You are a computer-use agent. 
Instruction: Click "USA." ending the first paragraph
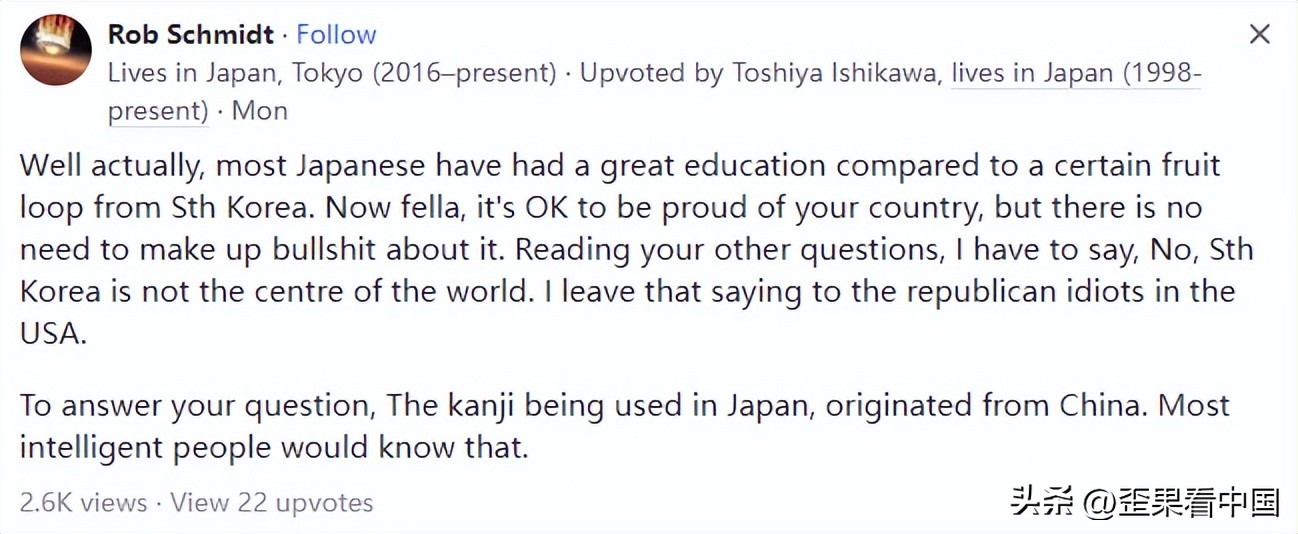(54, 334)
